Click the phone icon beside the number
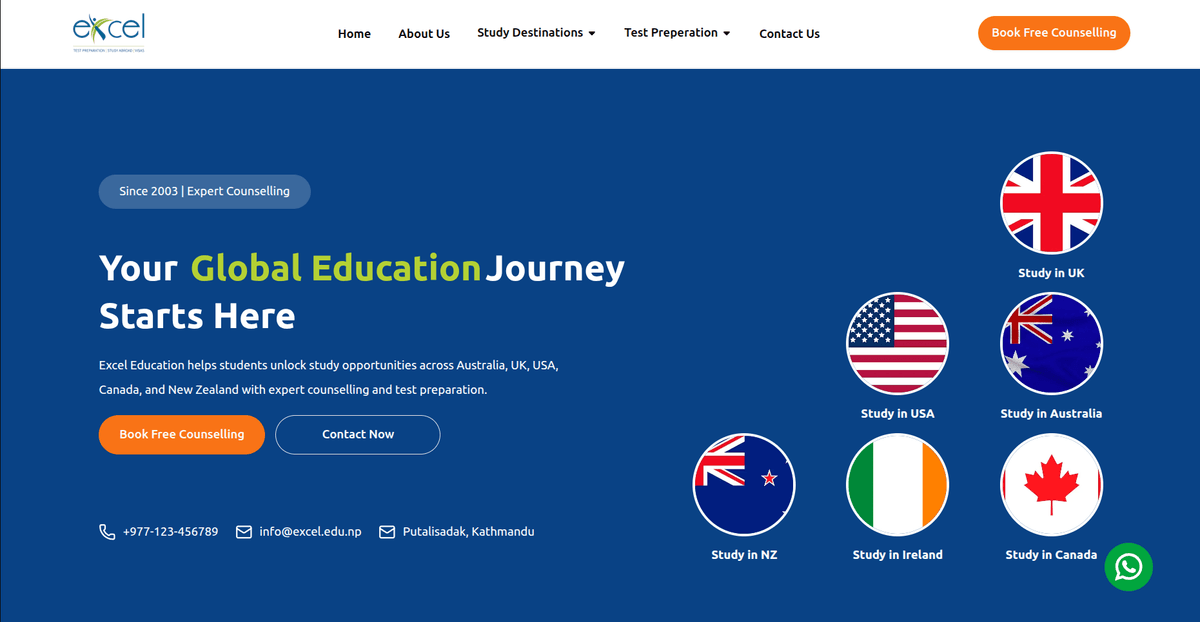Viewport: 1200px width, 622px height. 107,531
